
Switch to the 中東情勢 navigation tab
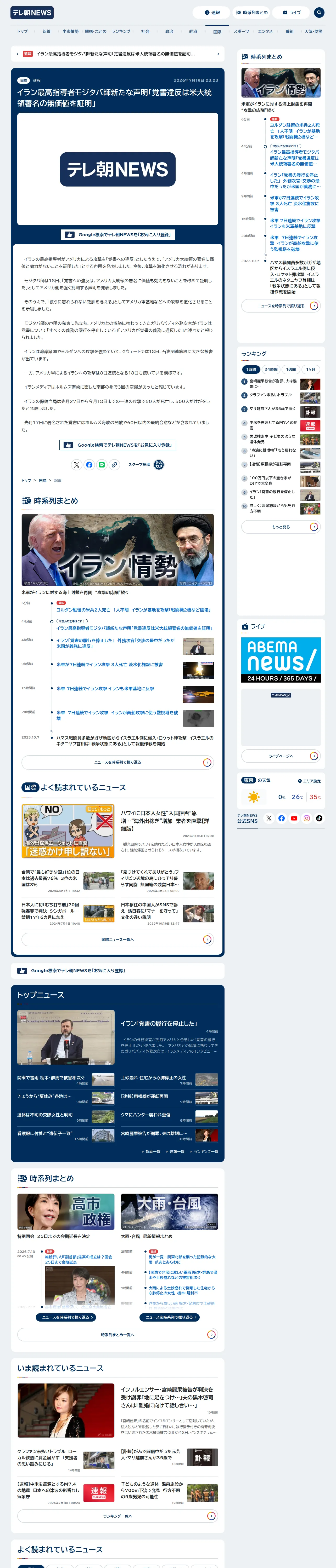point(70,32)
